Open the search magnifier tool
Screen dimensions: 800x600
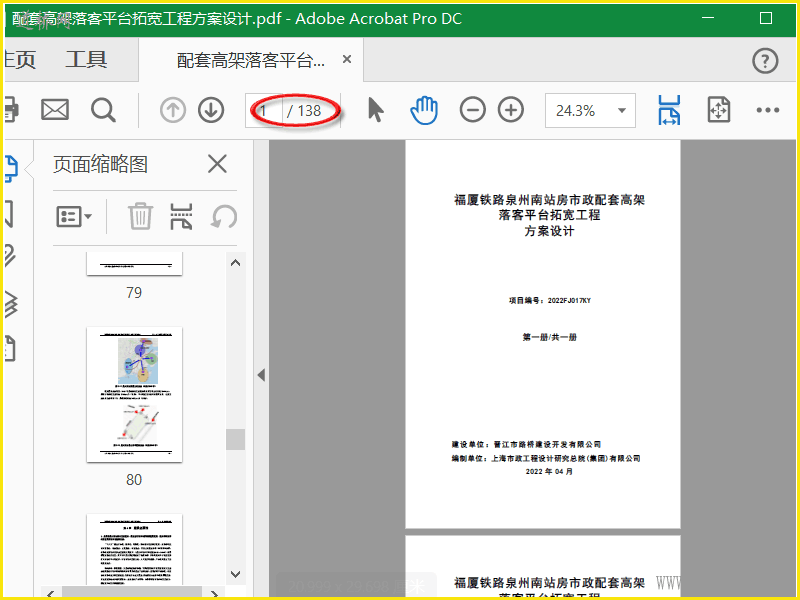(103, 110)
